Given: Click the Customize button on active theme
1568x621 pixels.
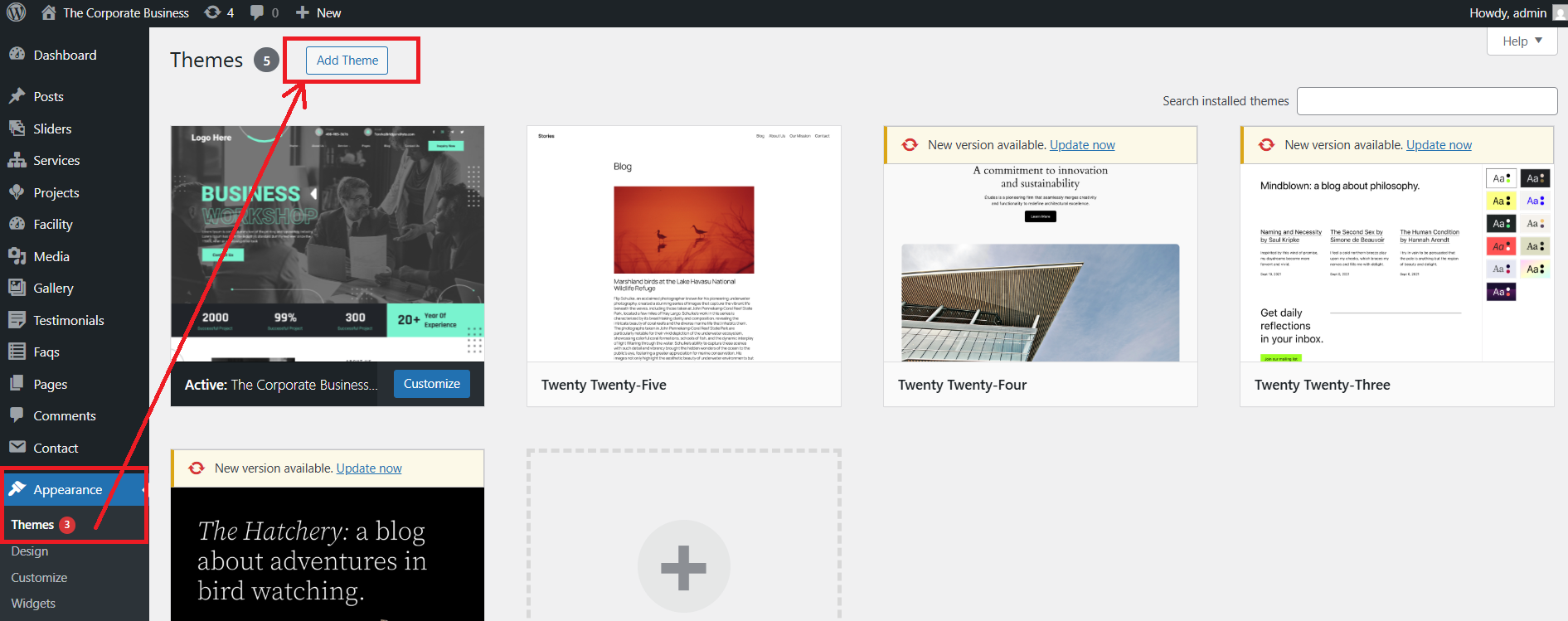Looking at the screenshot, I should [431, 384].
